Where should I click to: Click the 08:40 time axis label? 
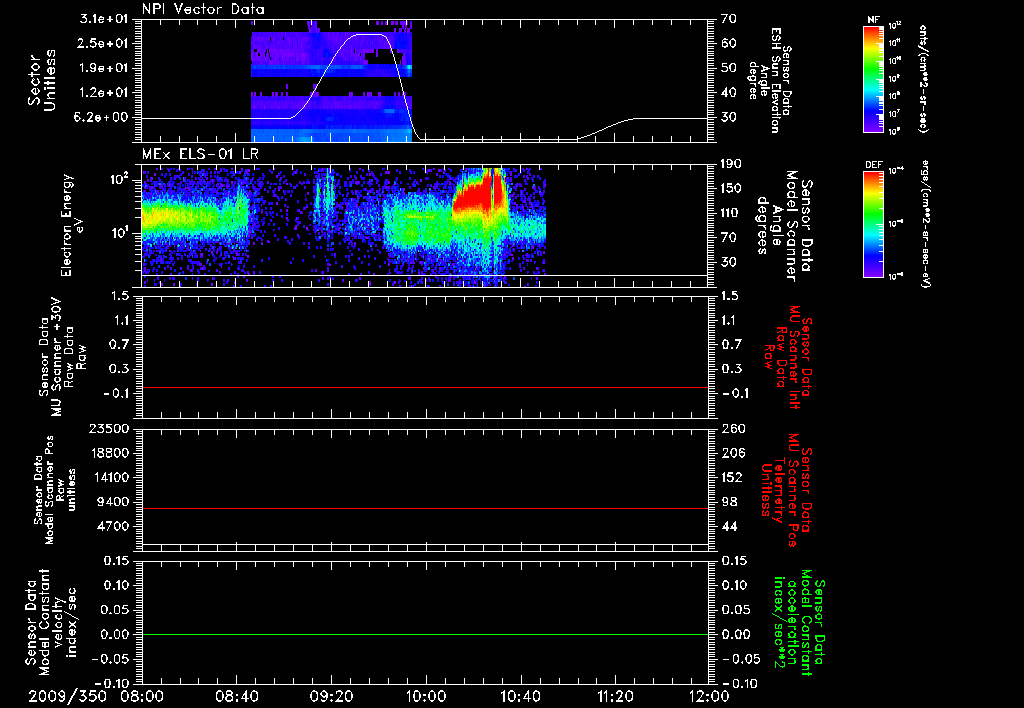coord(237,696)
